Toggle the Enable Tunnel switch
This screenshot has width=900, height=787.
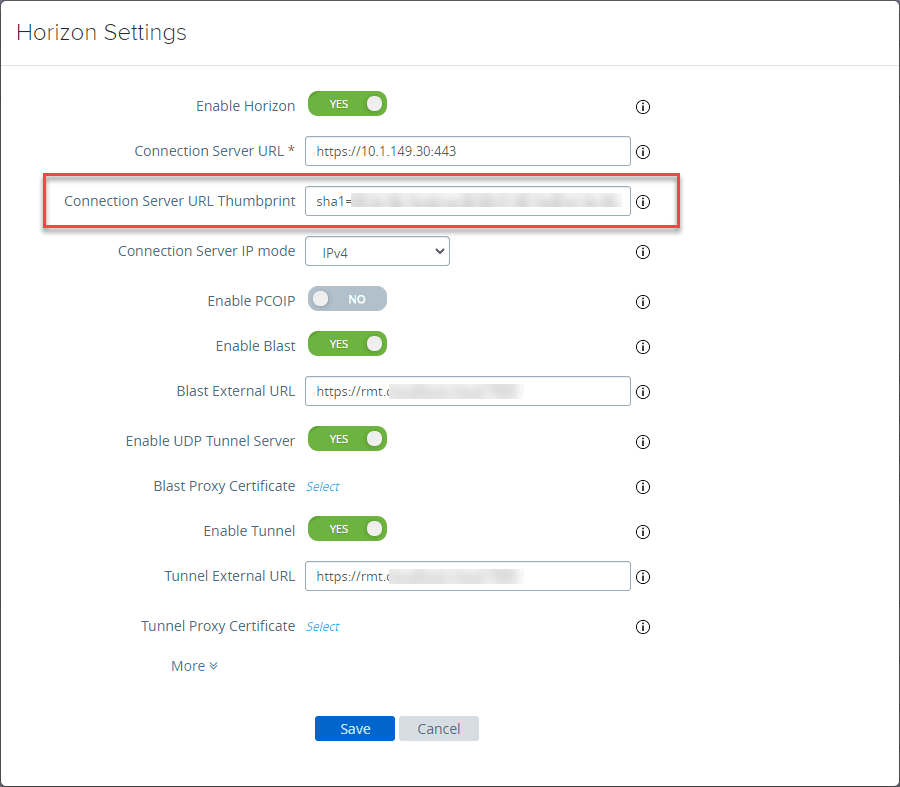pyautogui.click(x=346, y=529)
